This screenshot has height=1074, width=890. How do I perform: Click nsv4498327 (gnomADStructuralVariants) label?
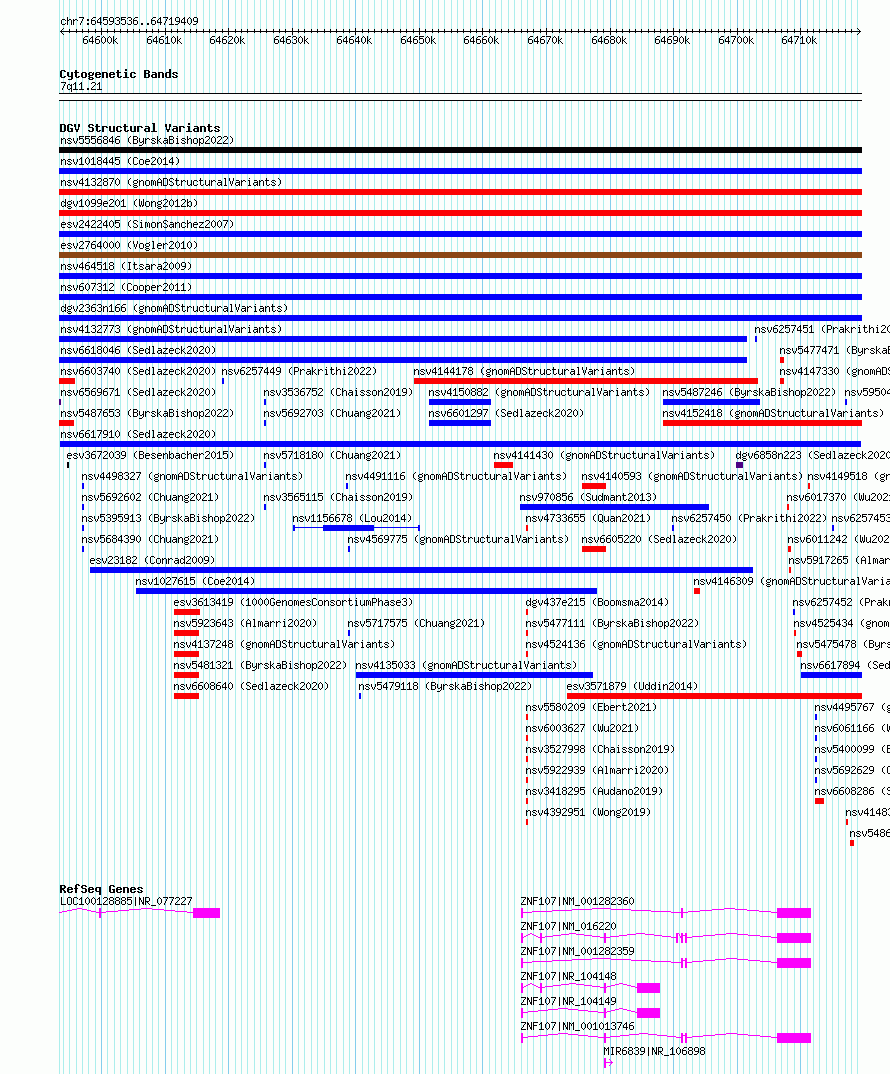192,476
